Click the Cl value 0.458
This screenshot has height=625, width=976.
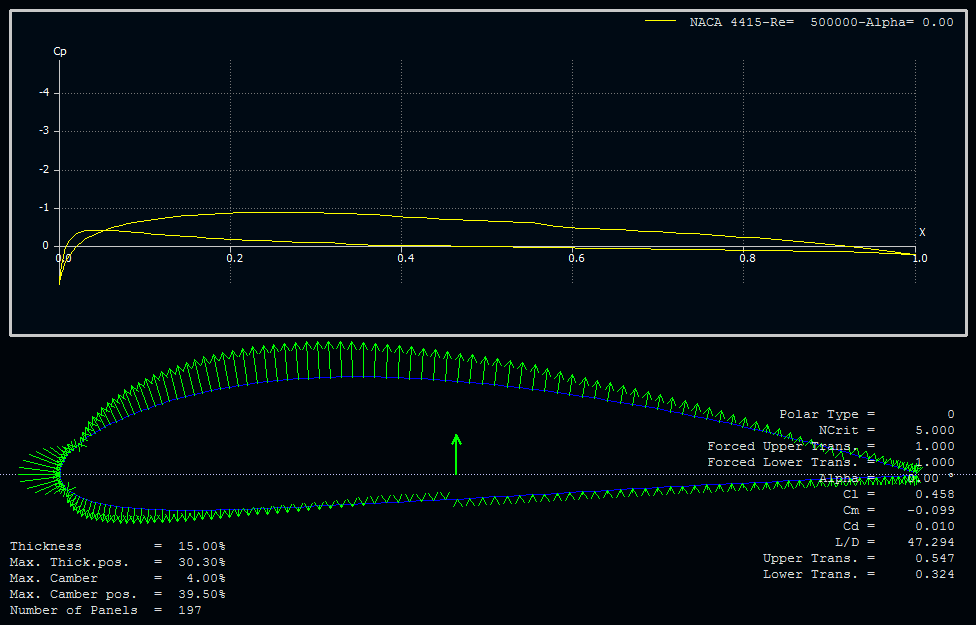coord(935,494)
